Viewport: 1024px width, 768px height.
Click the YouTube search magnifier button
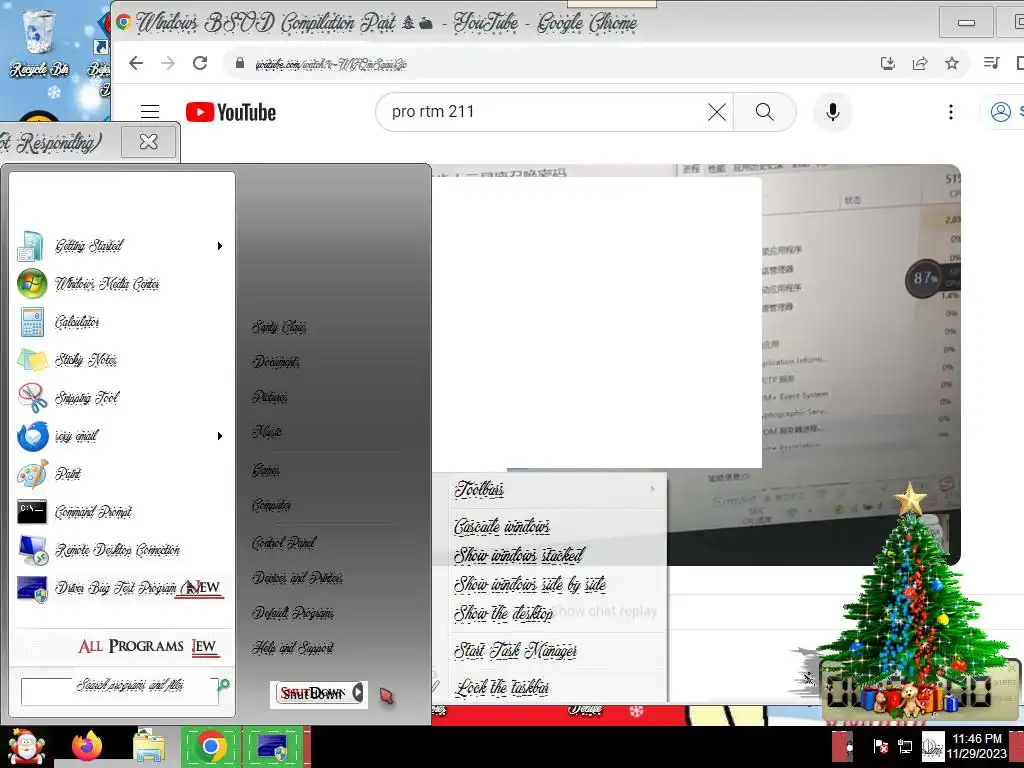pyautogui.click(x=765, y=112)
